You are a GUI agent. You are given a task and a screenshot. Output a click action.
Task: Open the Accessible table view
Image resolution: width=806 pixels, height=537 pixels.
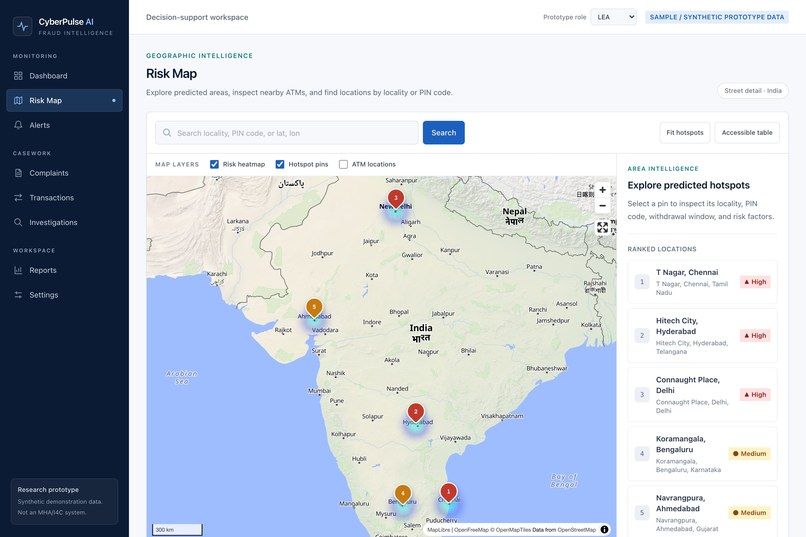tap(747, 133)
